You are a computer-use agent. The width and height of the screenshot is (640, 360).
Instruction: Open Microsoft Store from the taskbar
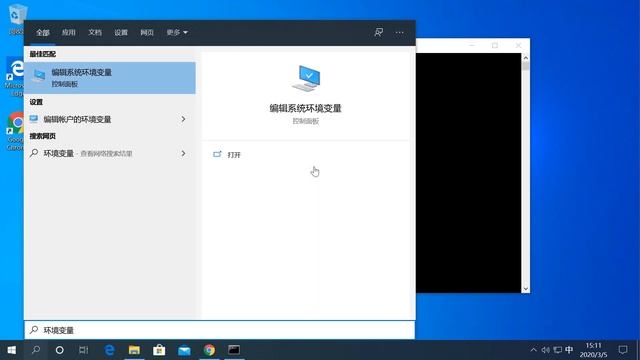(x=159, y=350)
